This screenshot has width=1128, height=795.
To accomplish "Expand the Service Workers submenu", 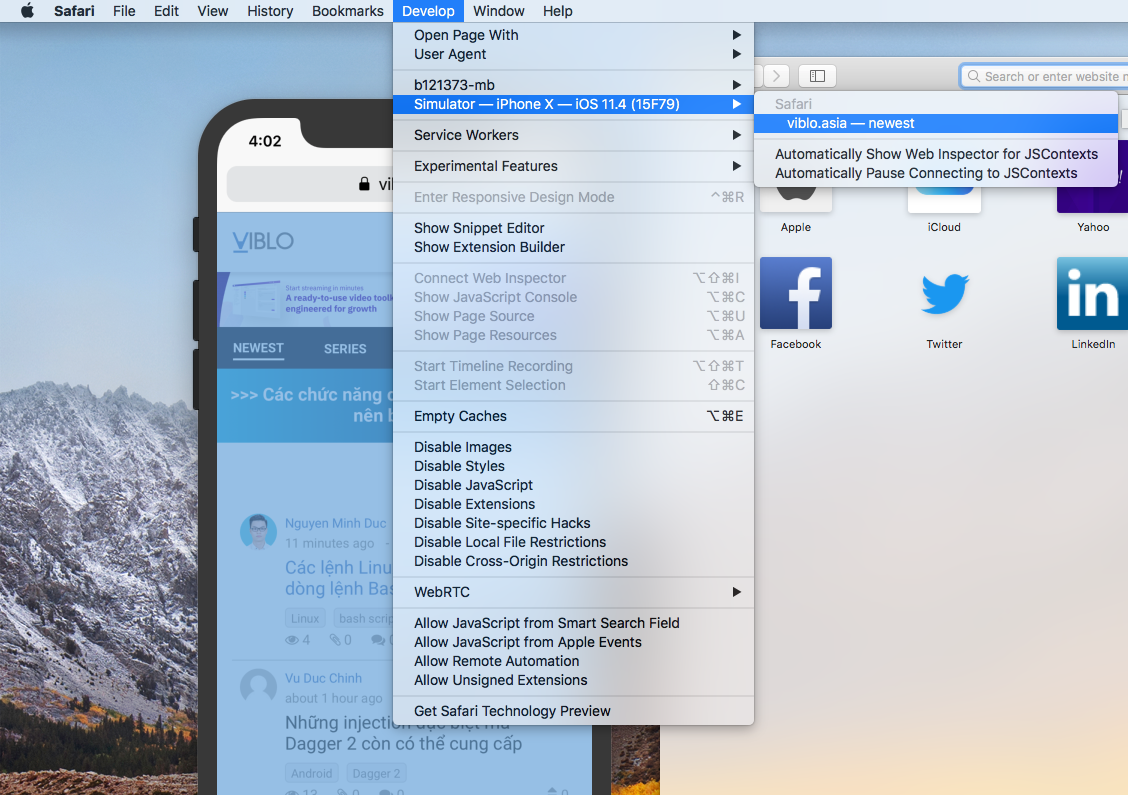I will [x=573, y=135].
